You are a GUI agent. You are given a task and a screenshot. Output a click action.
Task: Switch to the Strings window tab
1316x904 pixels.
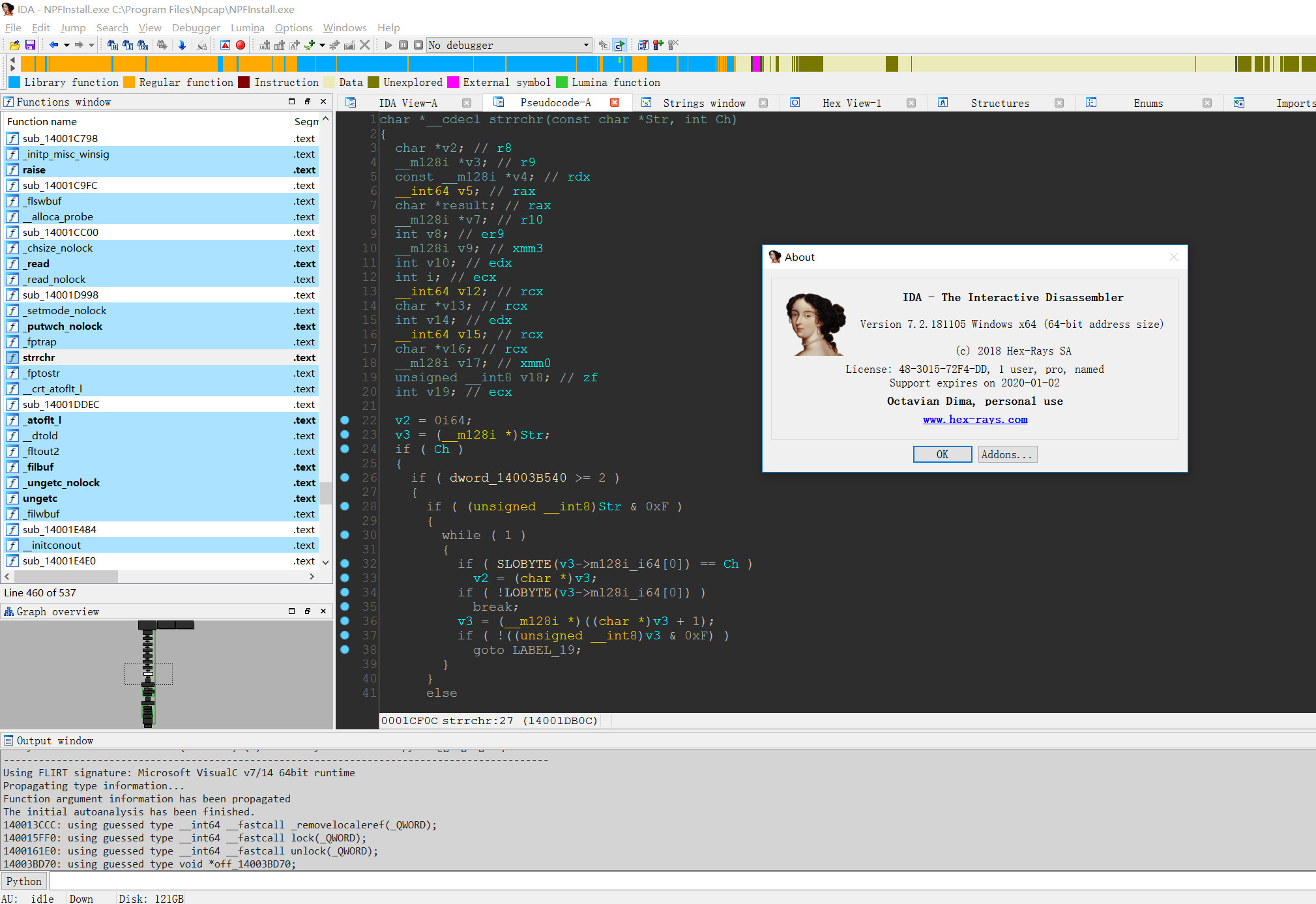coord(703,103)
